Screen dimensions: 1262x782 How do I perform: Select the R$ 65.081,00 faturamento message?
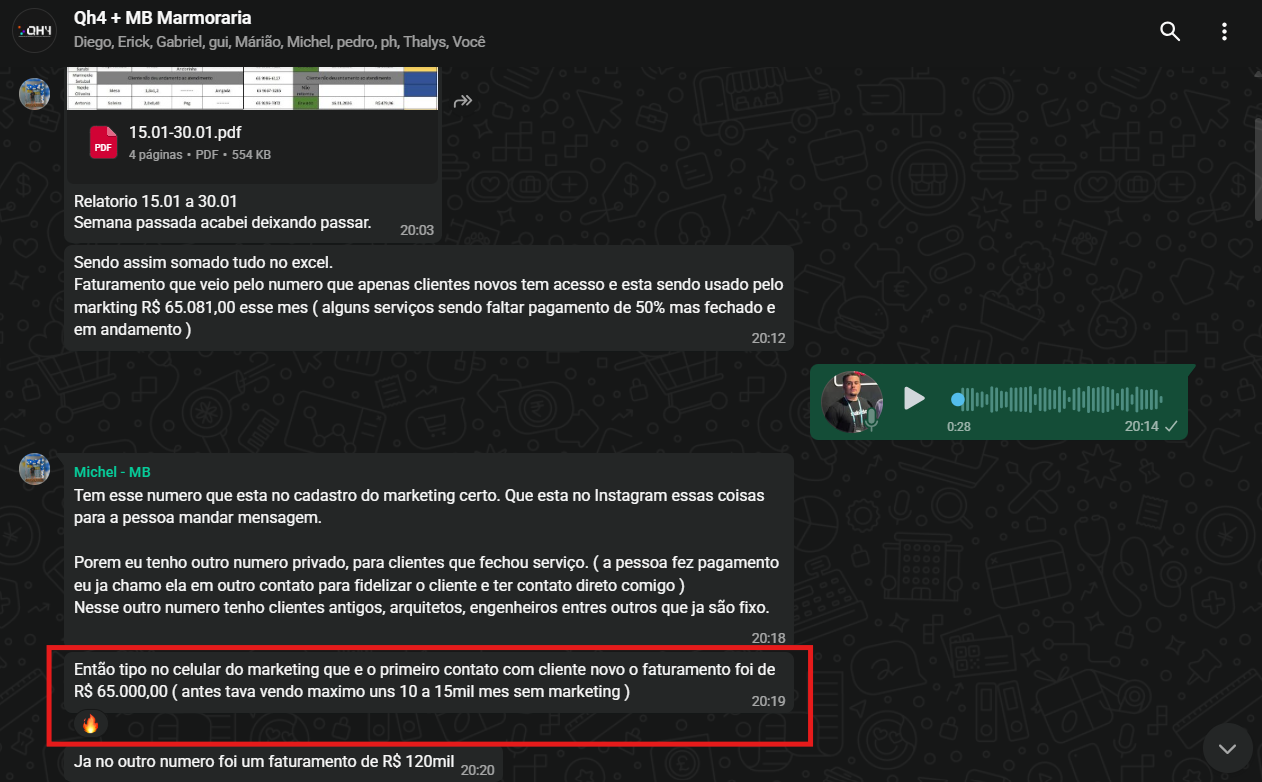point(428,298)
